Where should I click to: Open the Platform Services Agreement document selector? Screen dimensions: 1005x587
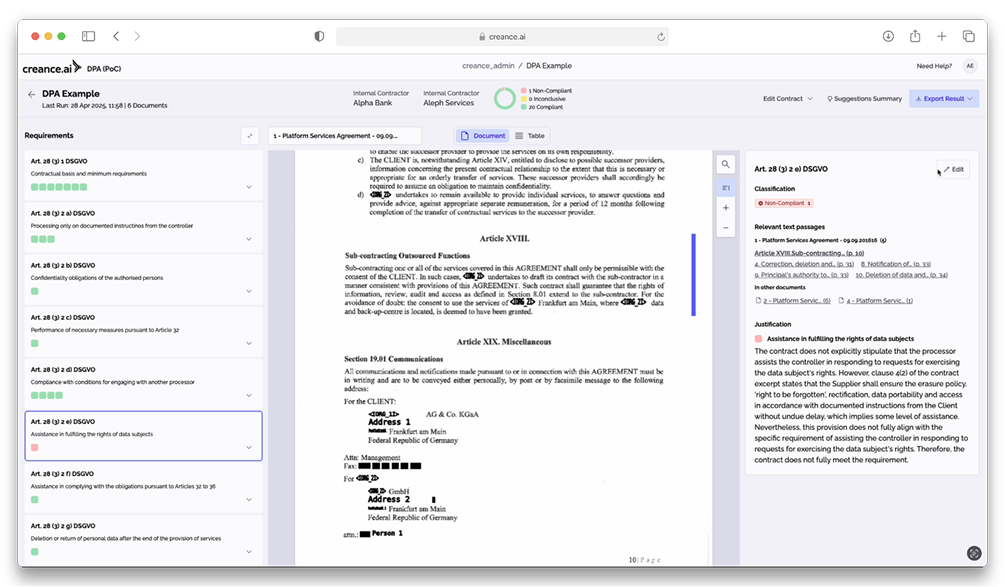344,136
